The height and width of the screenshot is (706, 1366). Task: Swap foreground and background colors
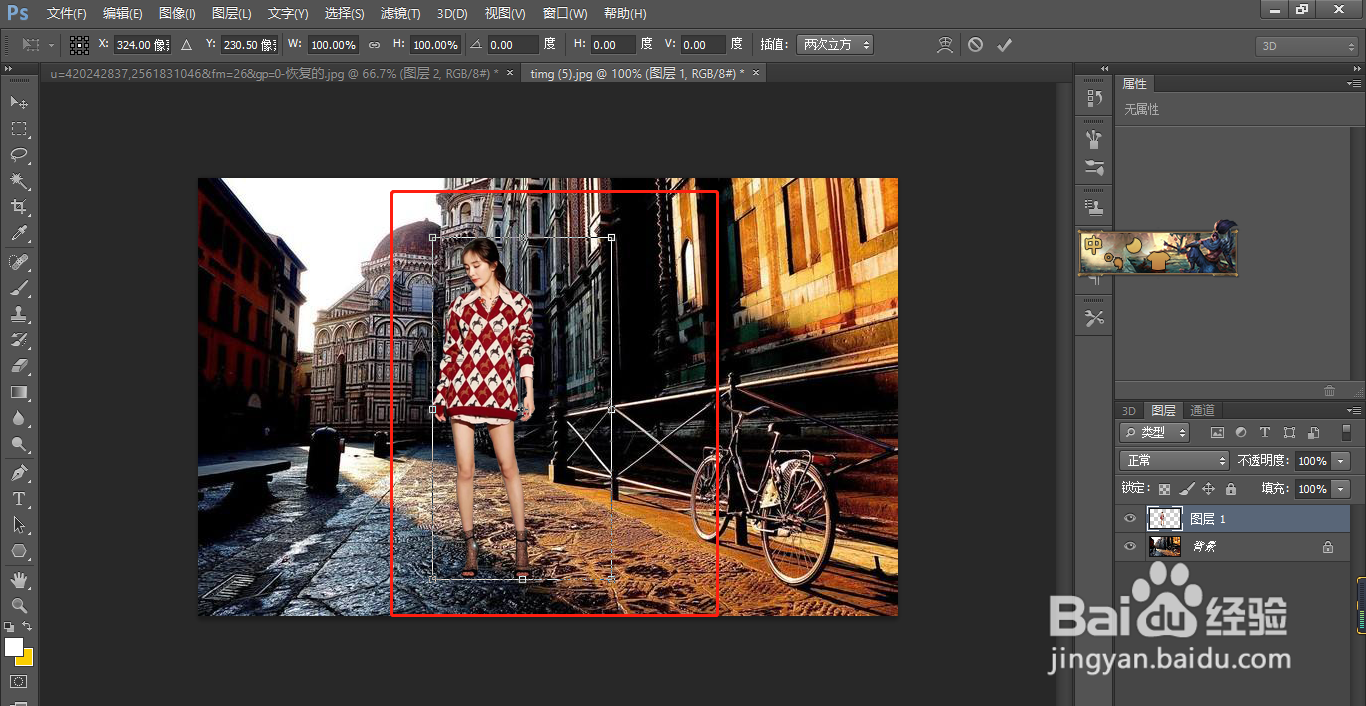coord(27,627)
